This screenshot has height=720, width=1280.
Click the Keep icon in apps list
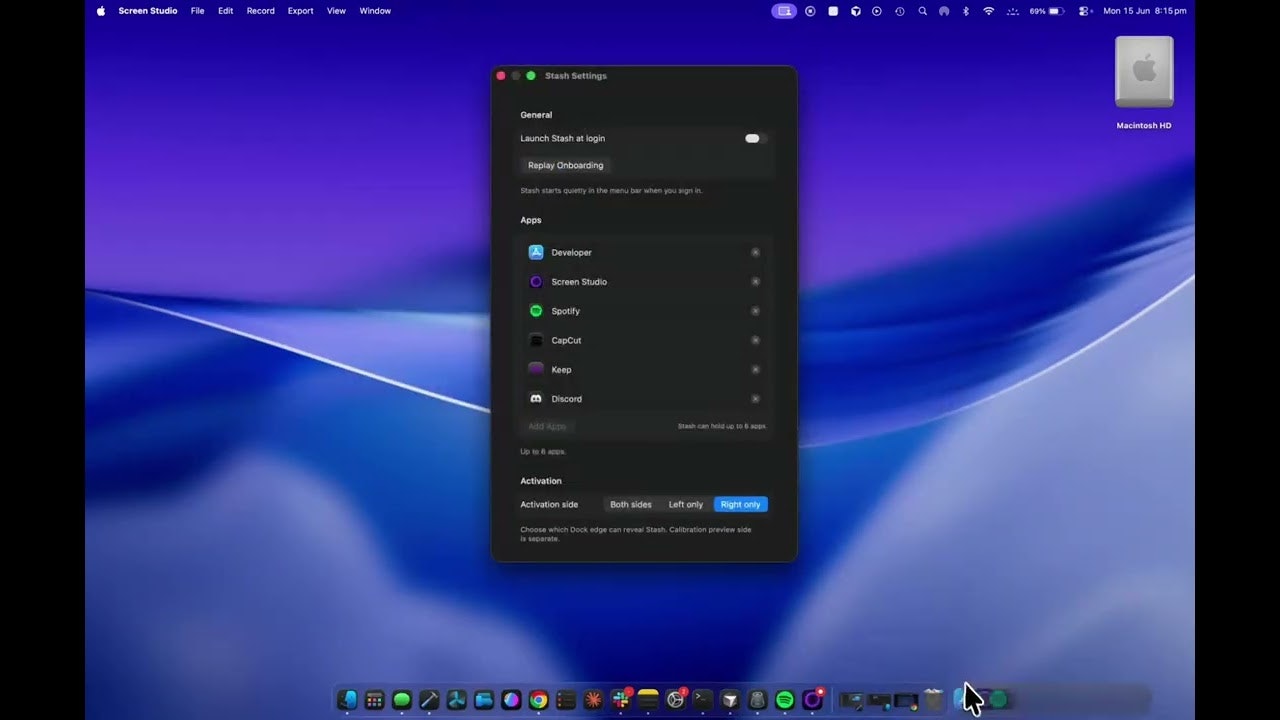(536, 369)
